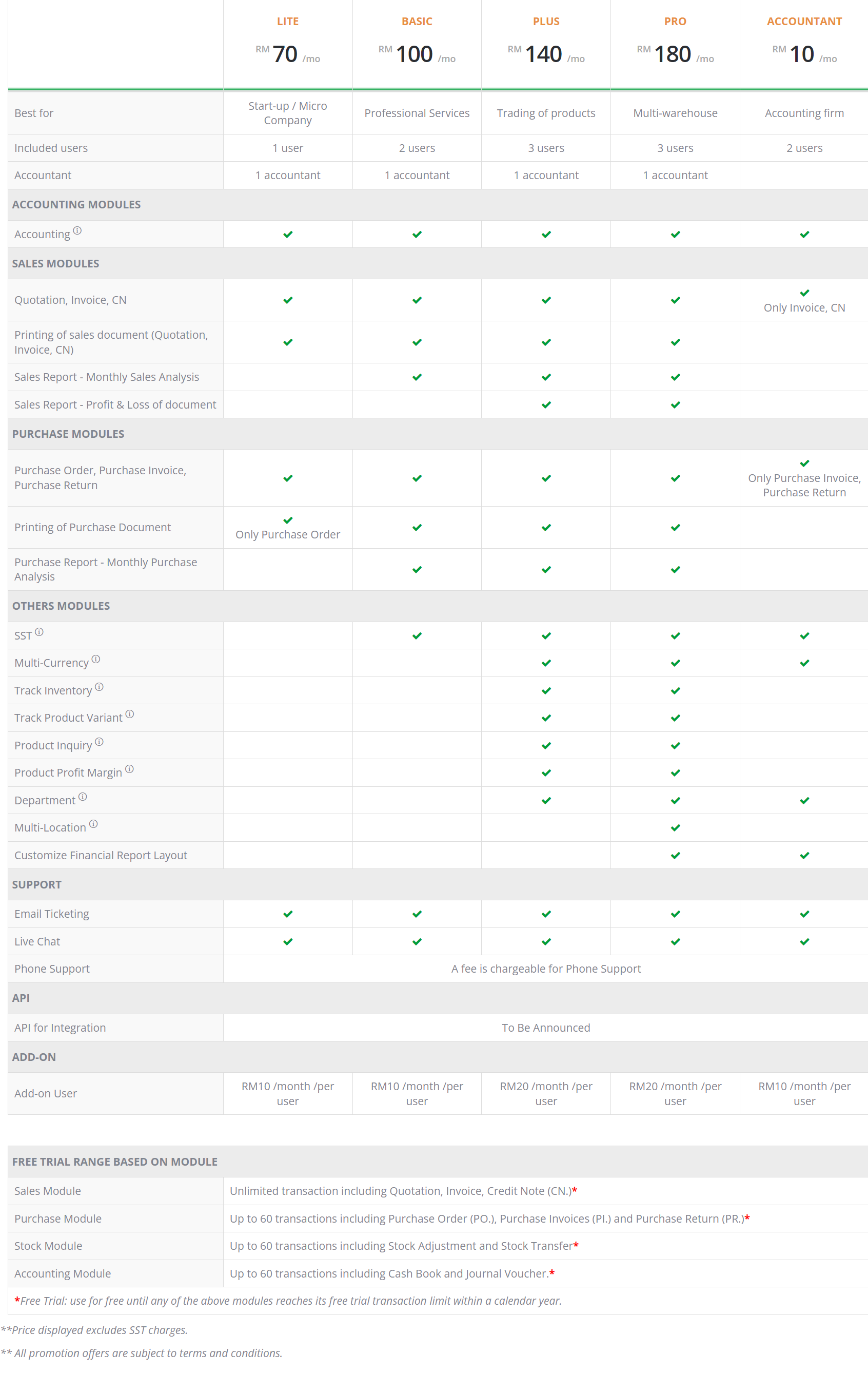Click the Multi-Currency info icon
The height and width of the screenshot is (1392, 868).
coord(96,659)
